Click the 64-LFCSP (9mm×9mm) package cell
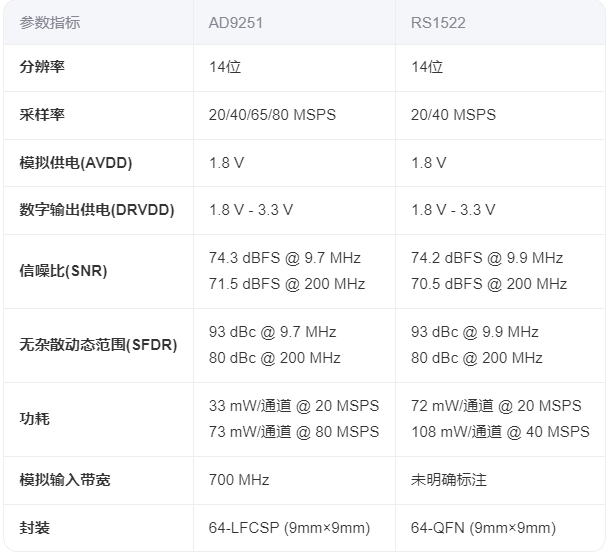This screenshot has height=554, width=609. coord(289,528)
